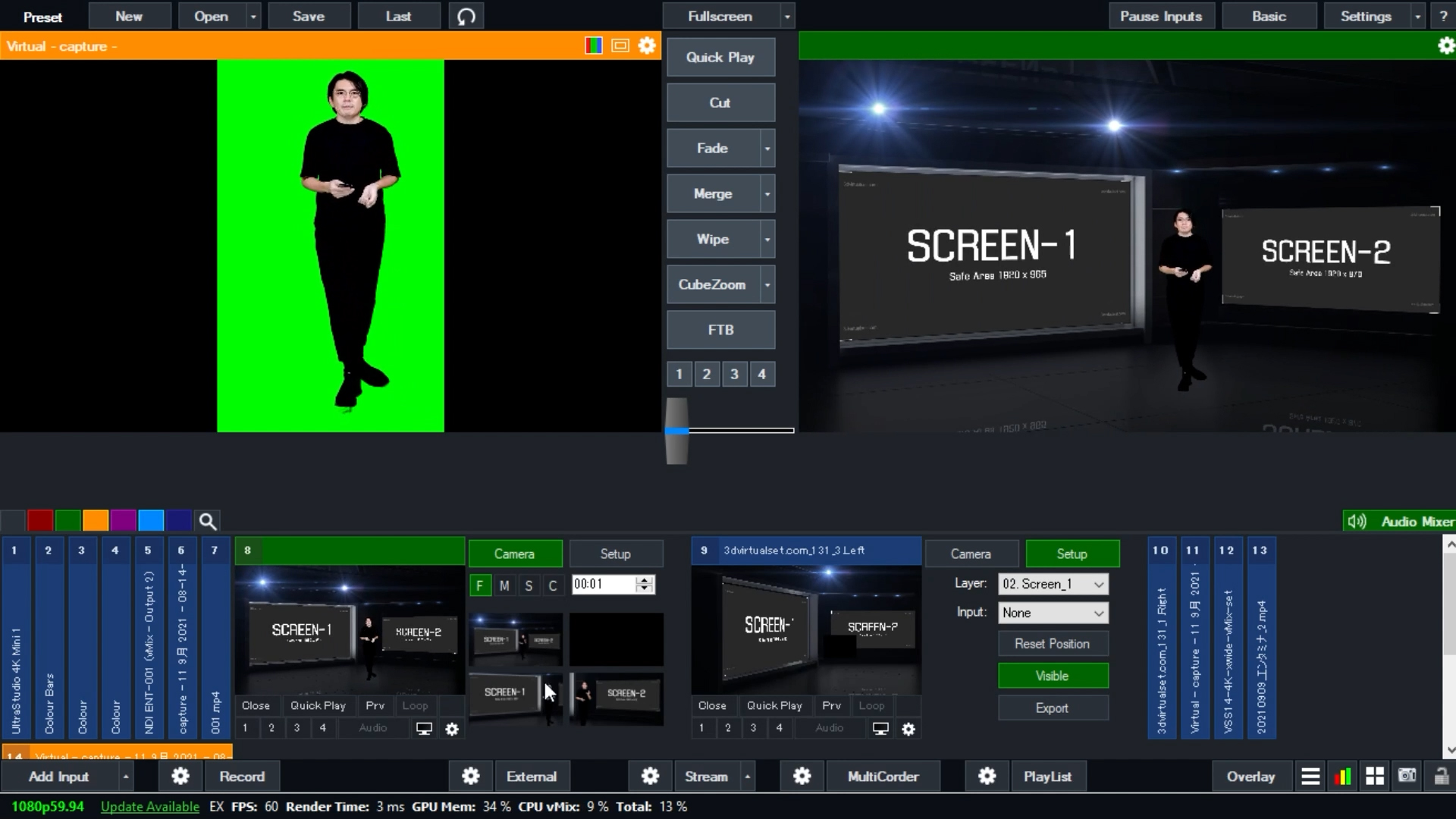Open preview input settings gear
The height and width of the screenshot is (819, 1456).
pos(647,46)
